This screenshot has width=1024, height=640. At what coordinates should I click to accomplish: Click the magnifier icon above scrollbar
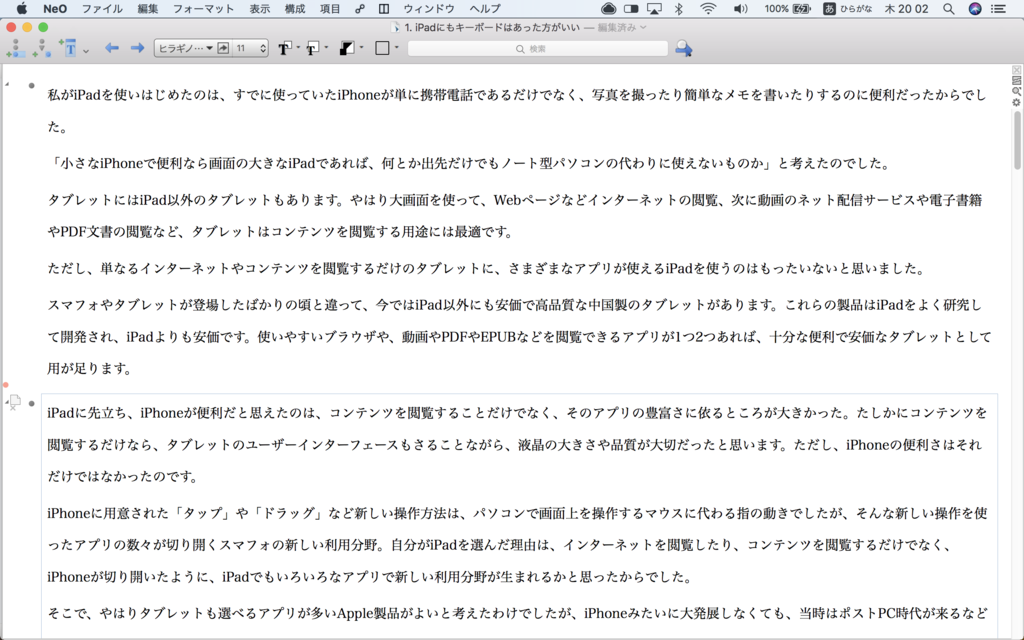(1016, 91)
